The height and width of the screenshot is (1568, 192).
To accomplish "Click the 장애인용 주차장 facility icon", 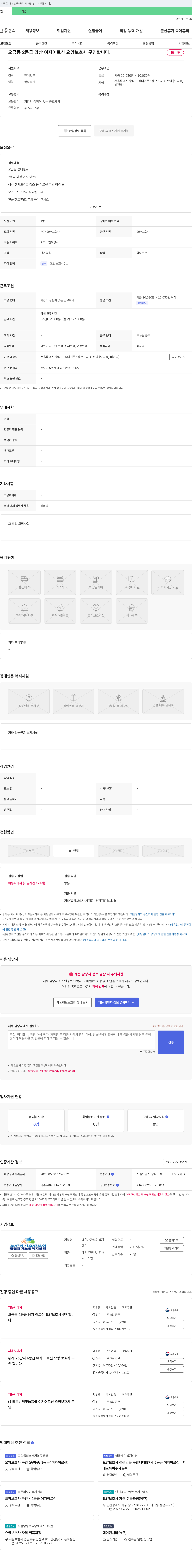I will point(29,697).
